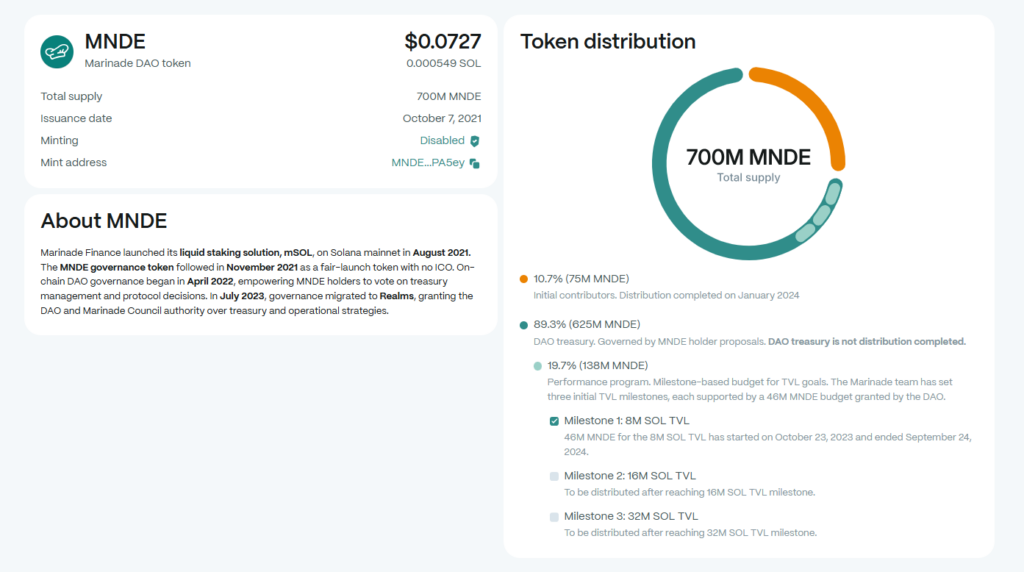Click the MNDE token logo icon
1024x572 pixels.
(x=57, y=51)
